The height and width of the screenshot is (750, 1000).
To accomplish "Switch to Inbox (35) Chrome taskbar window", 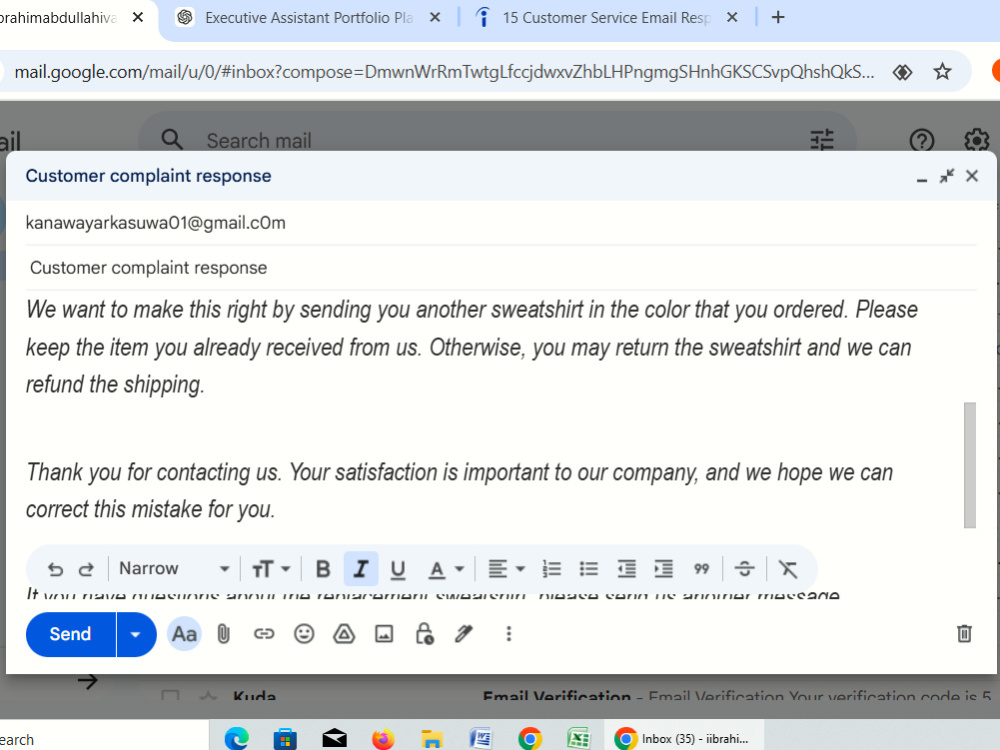I will tap(684, 739).
